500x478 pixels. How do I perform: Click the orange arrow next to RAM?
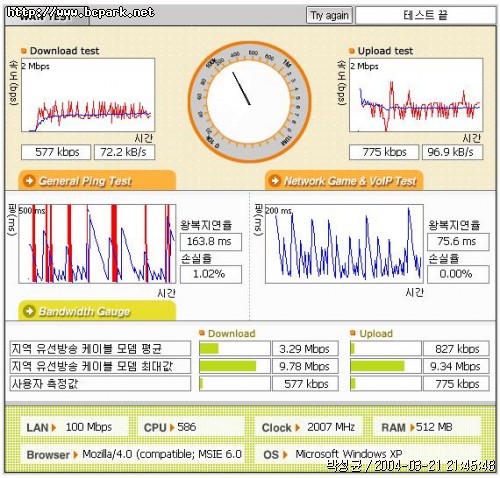413,427
